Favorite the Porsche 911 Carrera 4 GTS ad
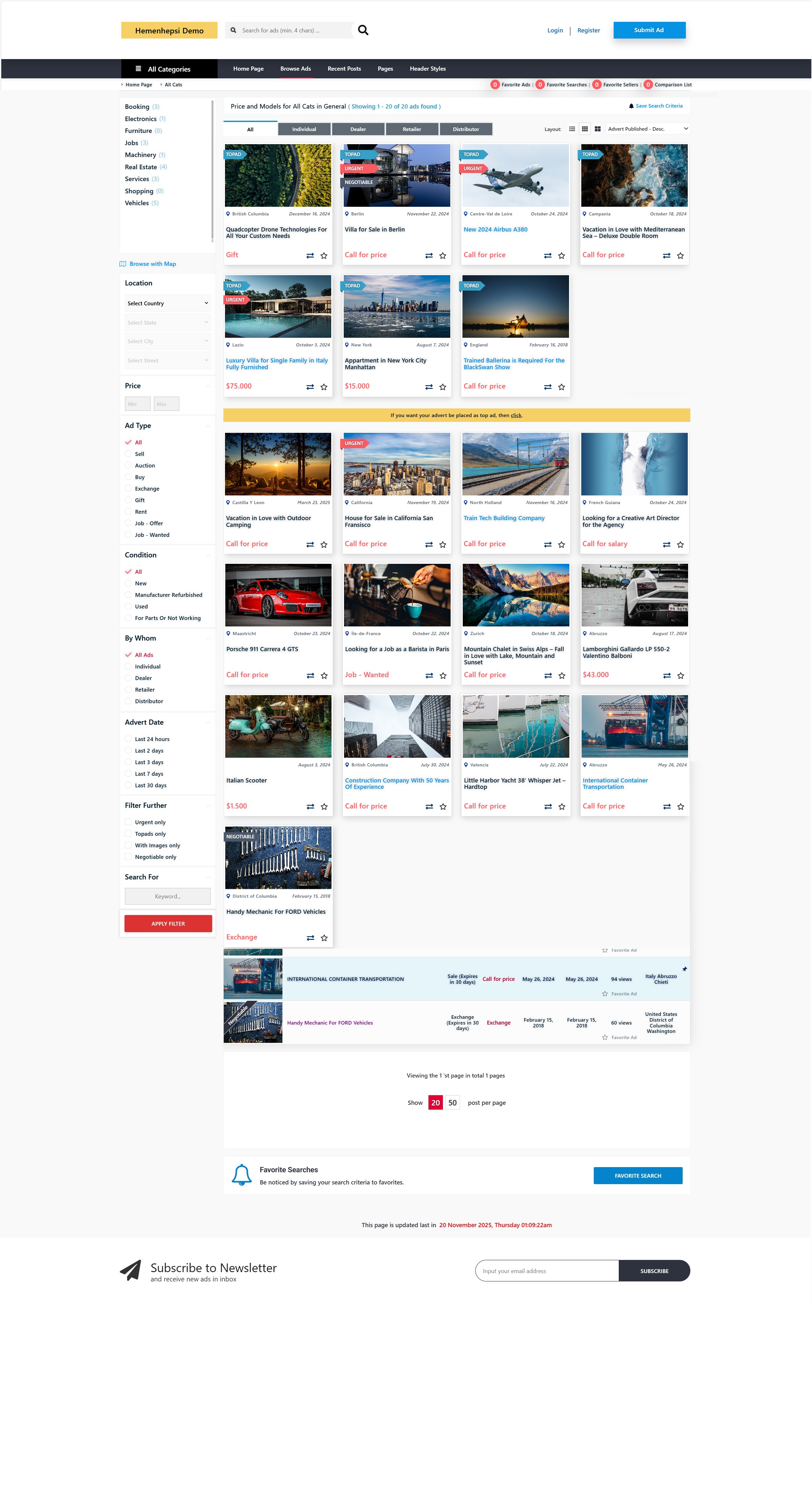This screenshot has height=1502, width=812. (324, 676)
